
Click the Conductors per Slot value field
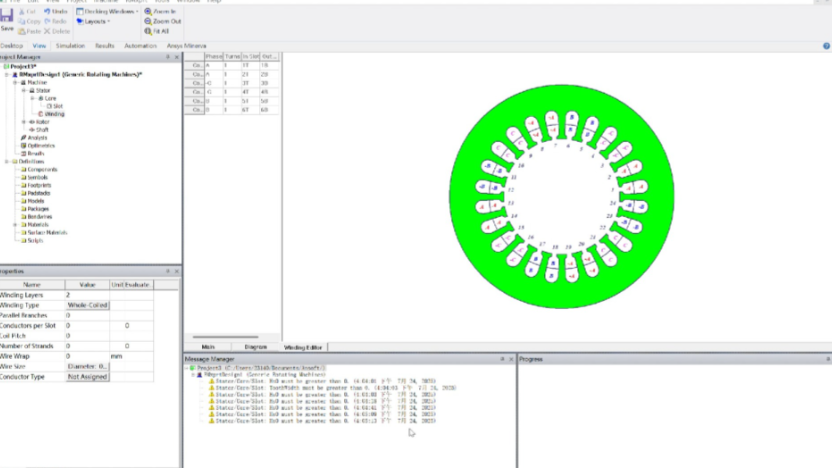click(87, 326)
